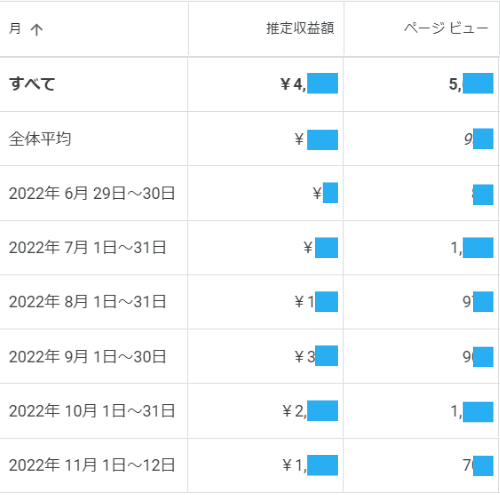The image size is (500, 495).
Task: Click November estimated earnings ¥1 cell
Action: (310, 465)
